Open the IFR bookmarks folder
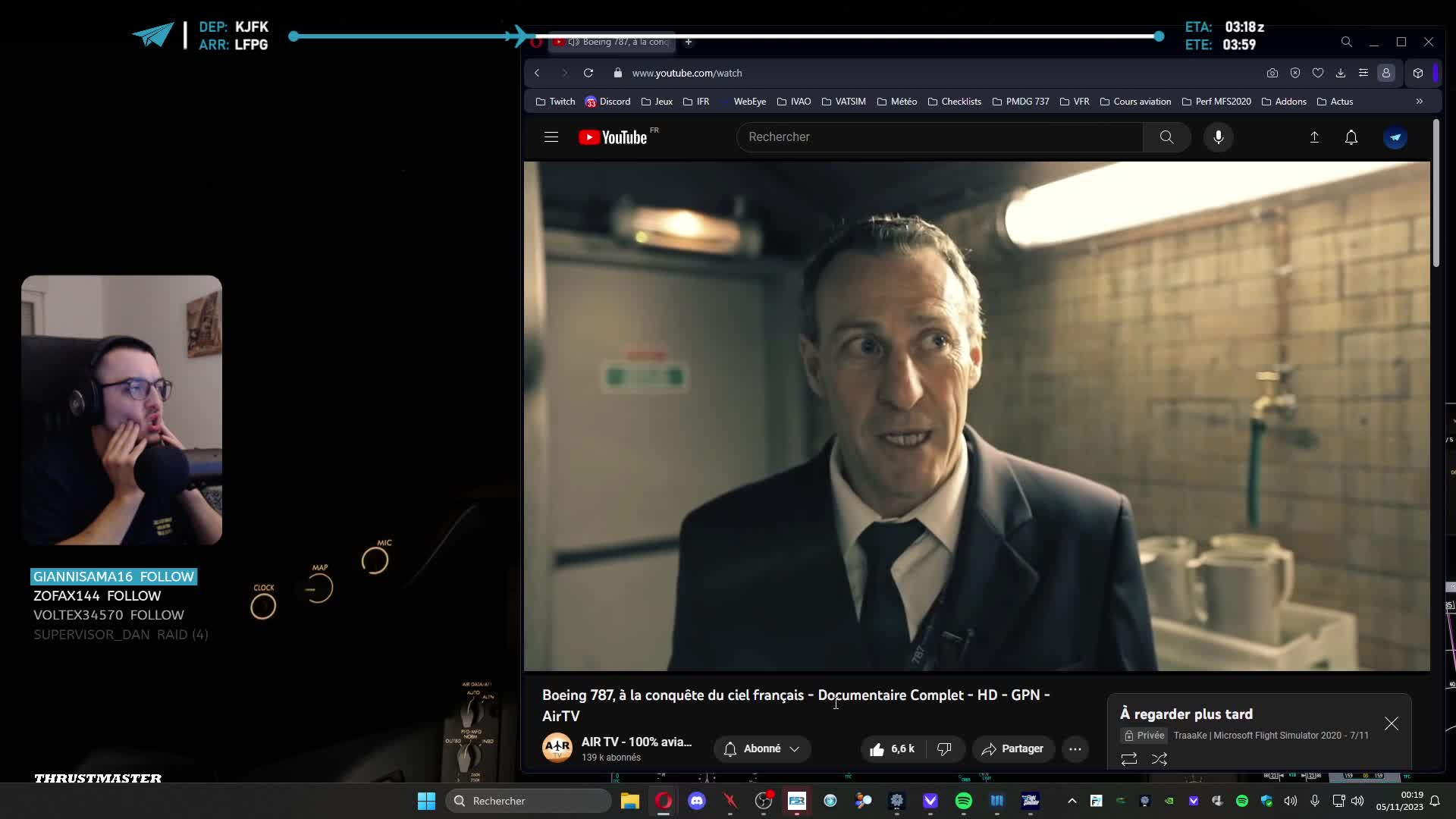 pos(696,102)
